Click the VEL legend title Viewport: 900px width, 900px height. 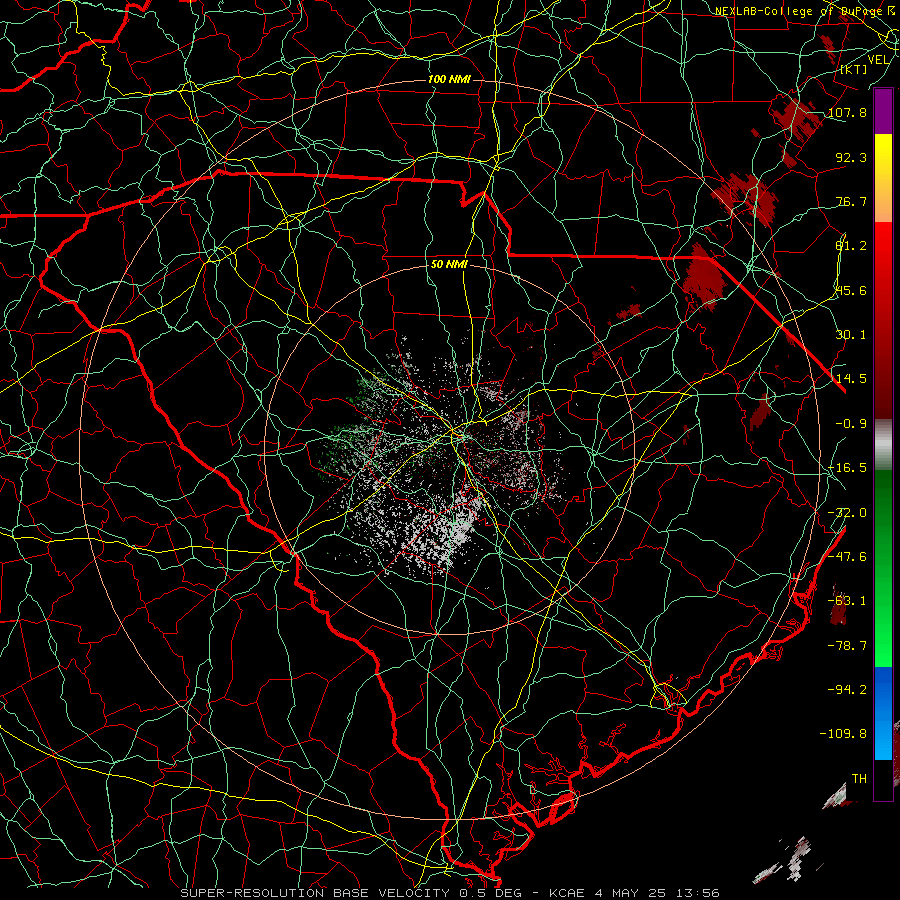(x=878, y=60)
